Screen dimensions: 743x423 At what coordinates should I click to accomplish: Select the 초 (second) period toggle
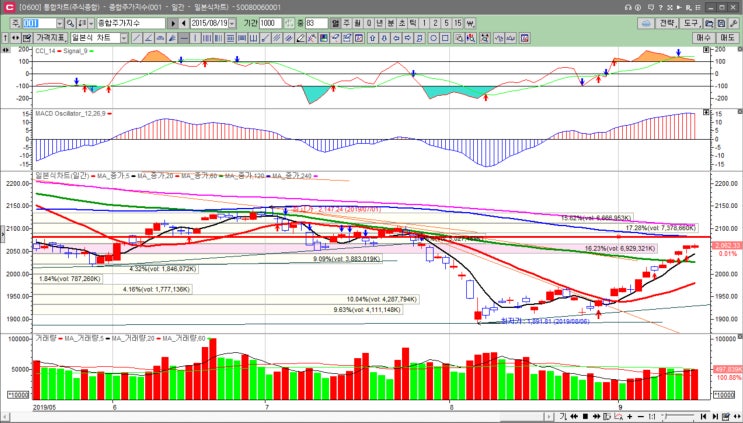(402, 23)
